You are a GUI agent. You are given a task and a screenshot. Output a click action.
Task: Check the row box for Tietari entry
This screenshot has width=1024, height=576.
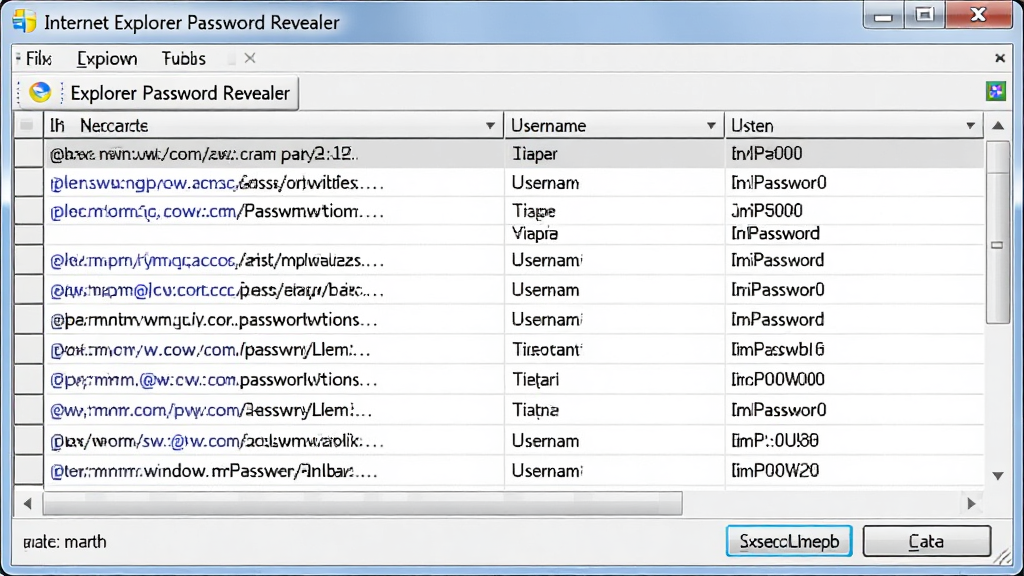click(x=29, y=379)
